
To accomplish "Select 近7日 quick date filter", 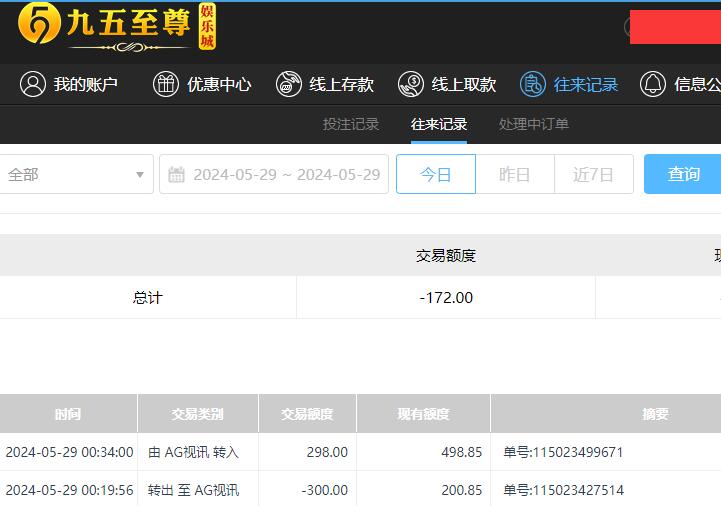I will 594,174.
